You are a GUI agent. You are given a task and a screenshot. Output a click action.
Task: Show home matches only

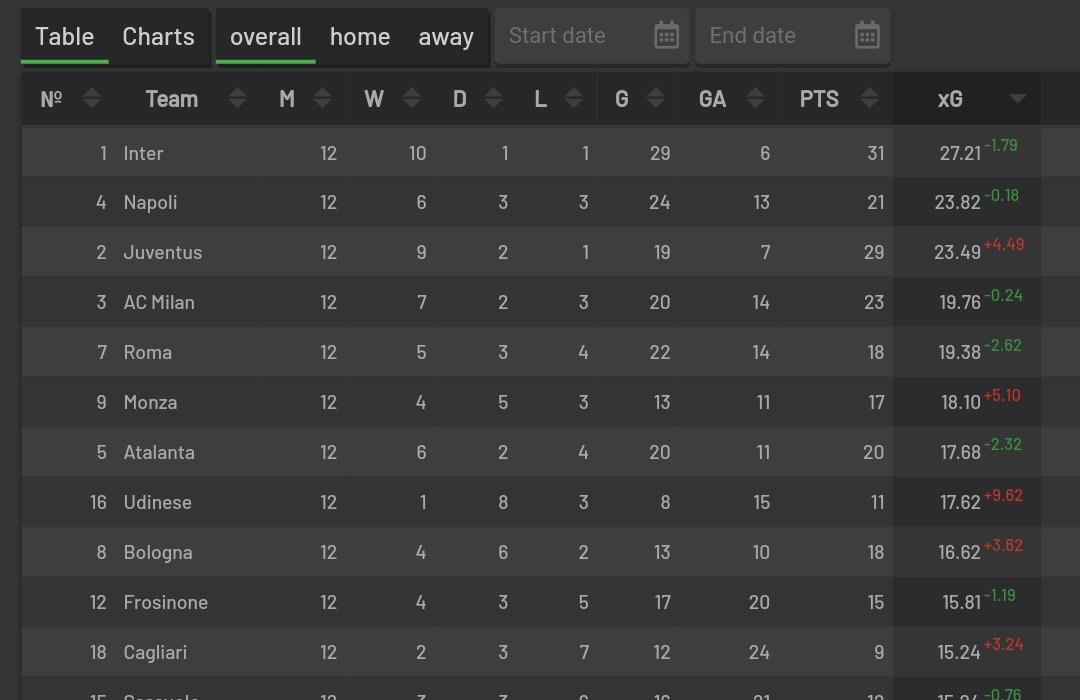(360, 37)
